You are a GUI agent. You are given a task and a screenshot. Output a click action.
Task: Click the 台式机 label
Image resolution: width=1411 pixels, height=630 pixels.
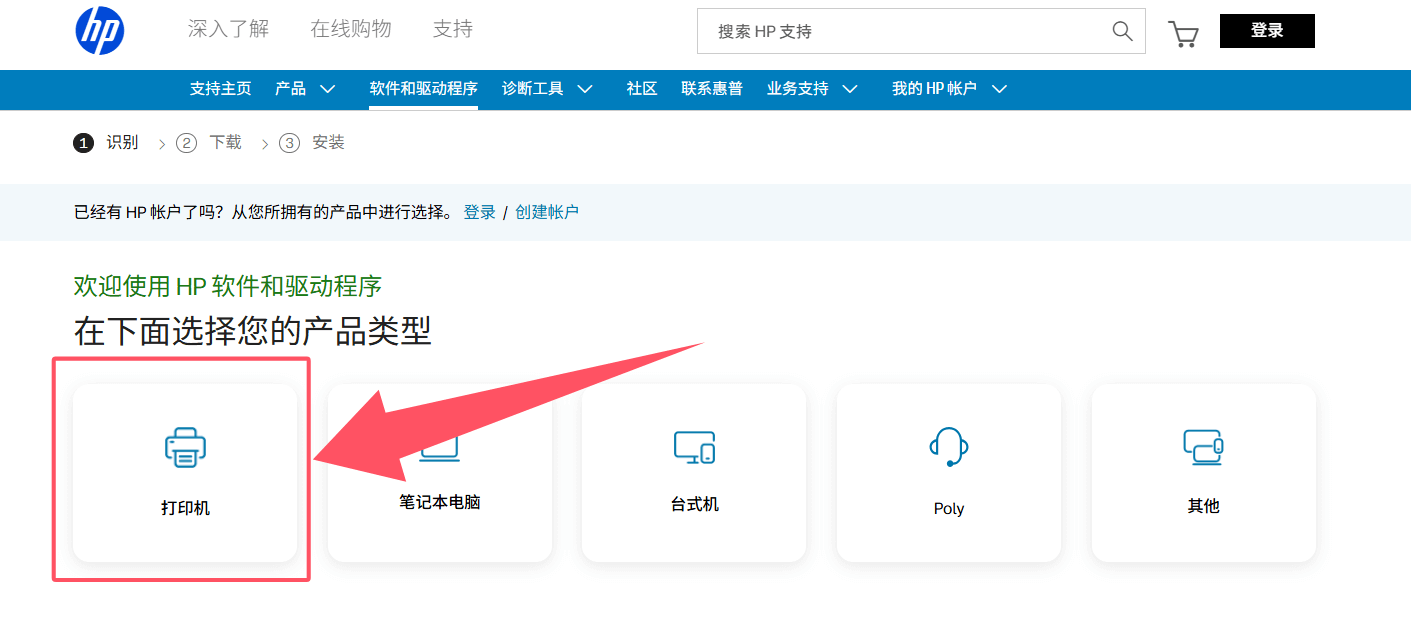[x=695, y=504]
